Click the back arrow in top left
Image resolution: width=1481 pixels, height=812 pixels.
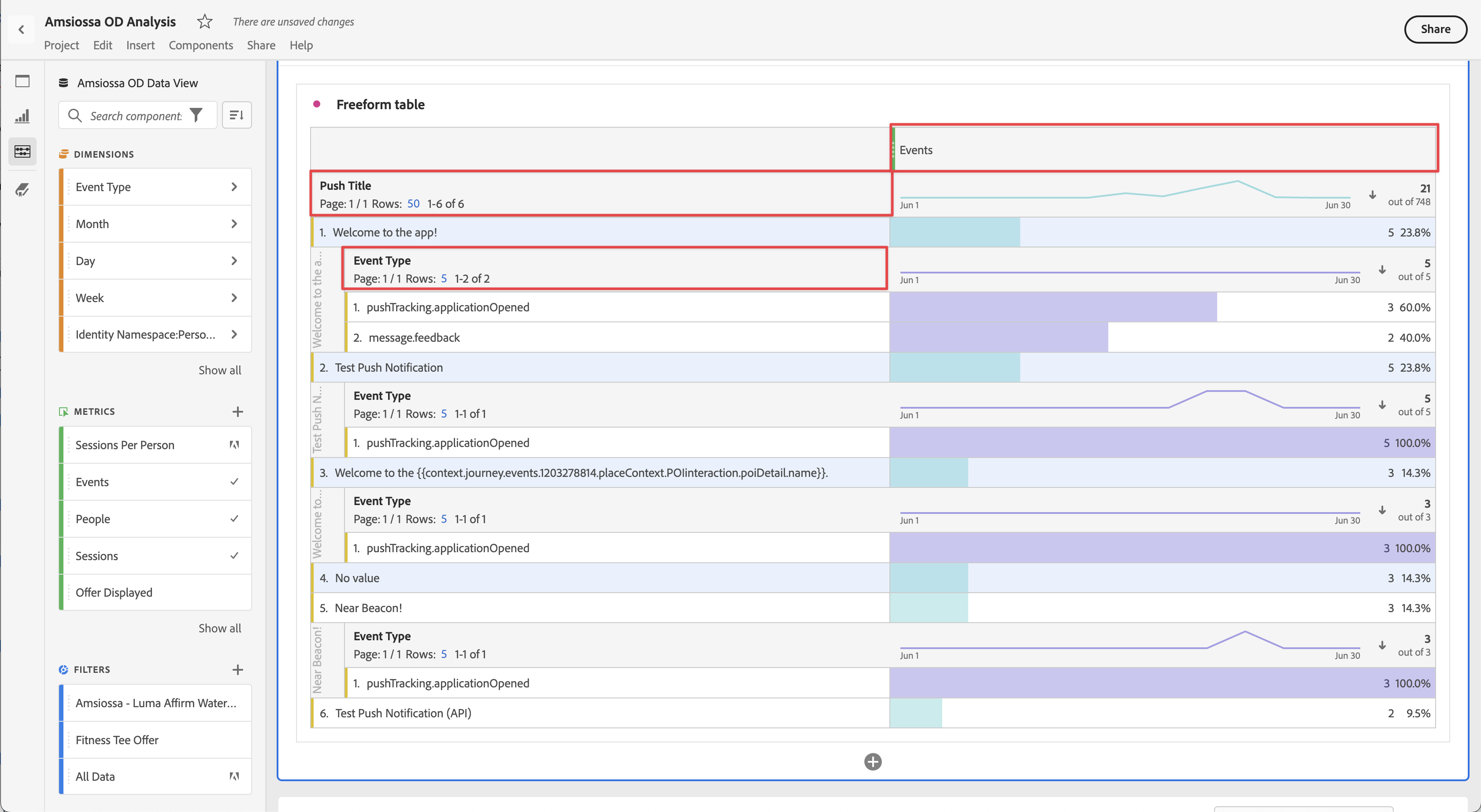(x=21, y=30)
